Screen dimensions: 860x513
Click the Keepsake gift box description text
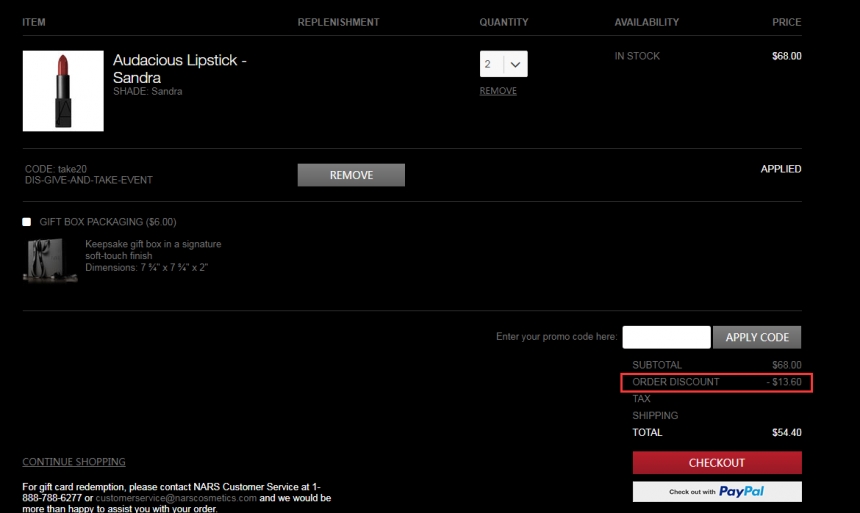coord(153,256)
